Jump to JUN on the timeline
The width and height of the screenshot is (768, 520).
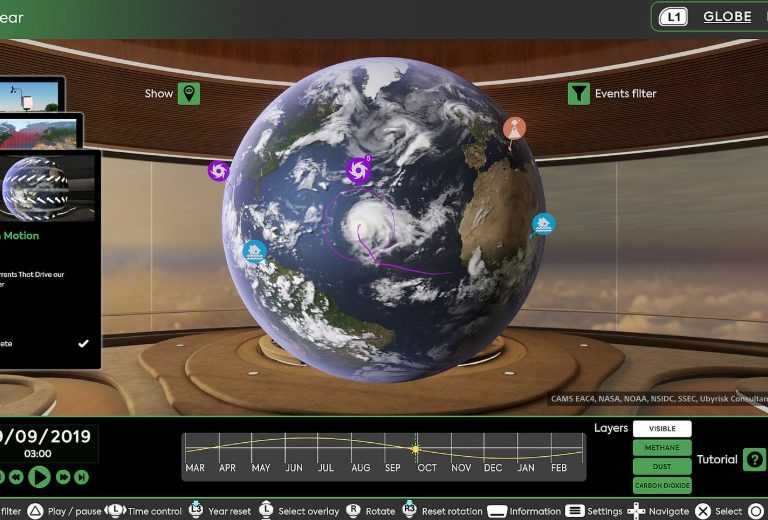pyautogui.click(x=294, y=468)
